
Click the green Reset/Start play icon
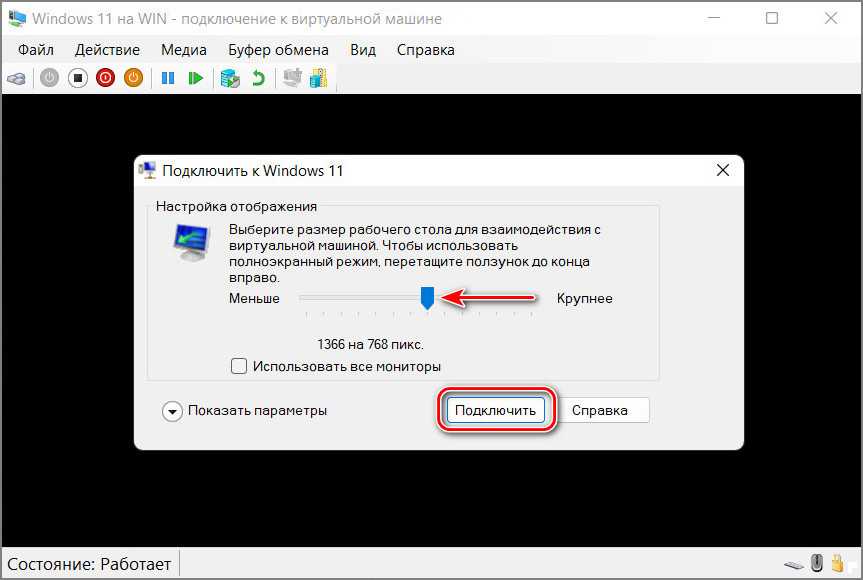(196, 77)
